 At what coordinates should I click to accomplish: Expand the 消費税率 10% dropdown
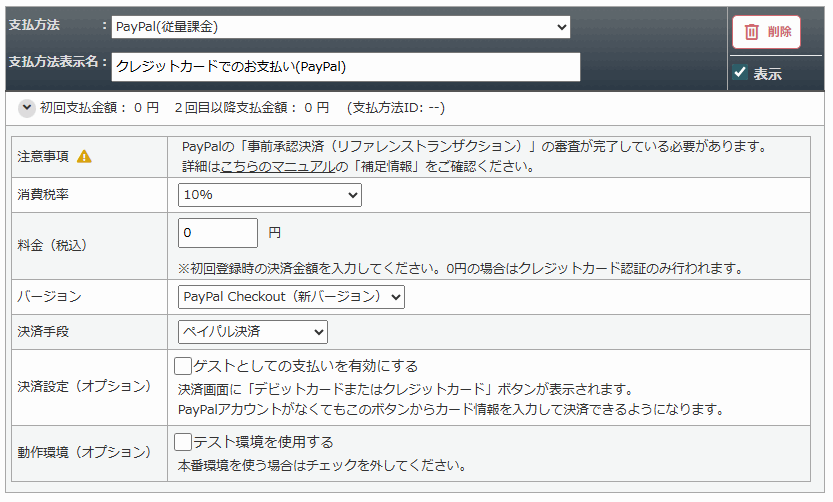coord(269,195)
